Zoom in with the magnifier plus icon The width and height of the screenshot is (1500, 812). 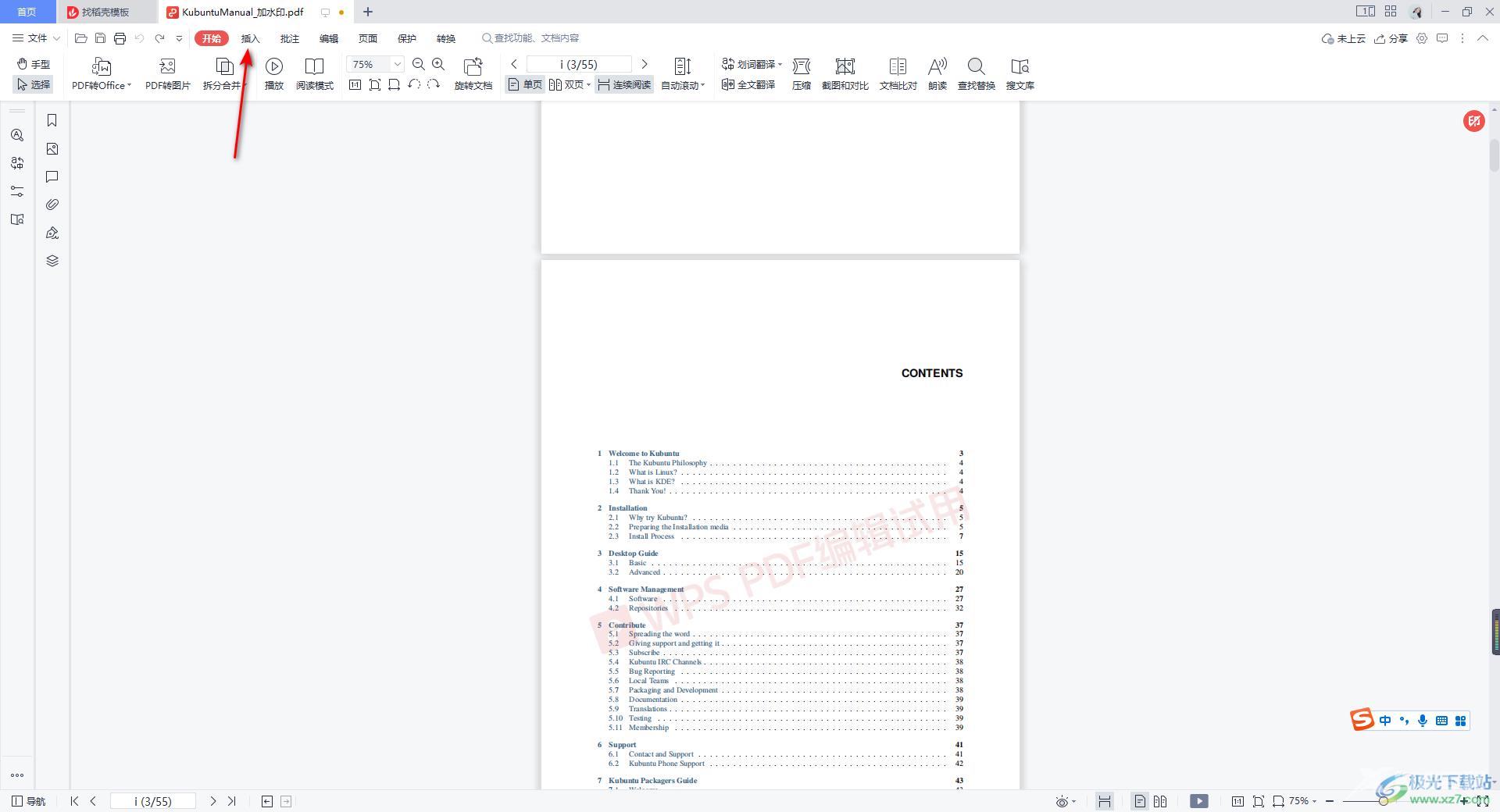tap(438, 64)
